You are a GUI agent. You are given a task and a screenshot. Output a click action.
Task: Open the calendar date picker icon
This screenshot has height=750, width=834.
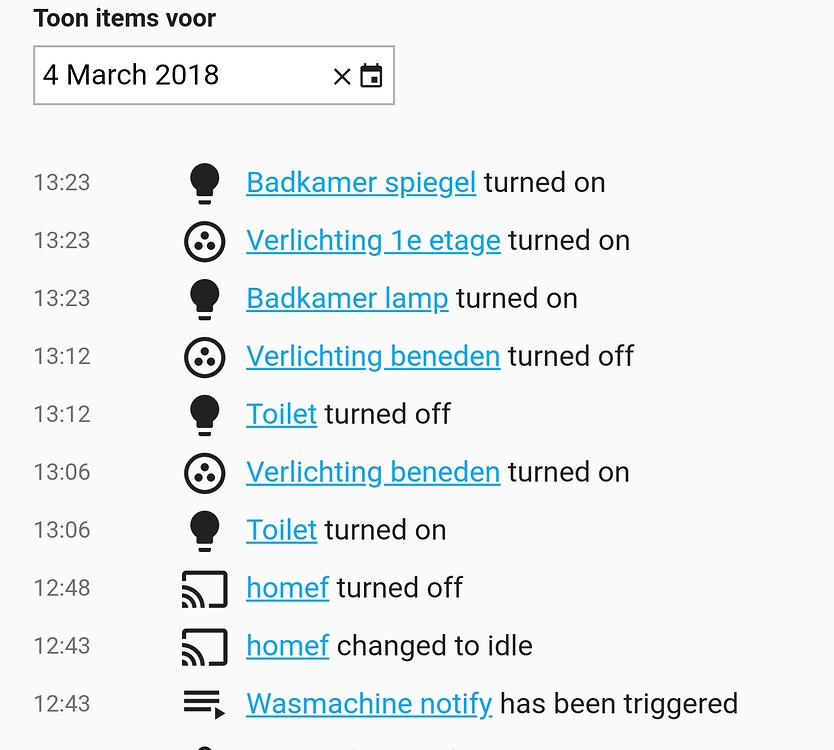(x=371, y=76)
